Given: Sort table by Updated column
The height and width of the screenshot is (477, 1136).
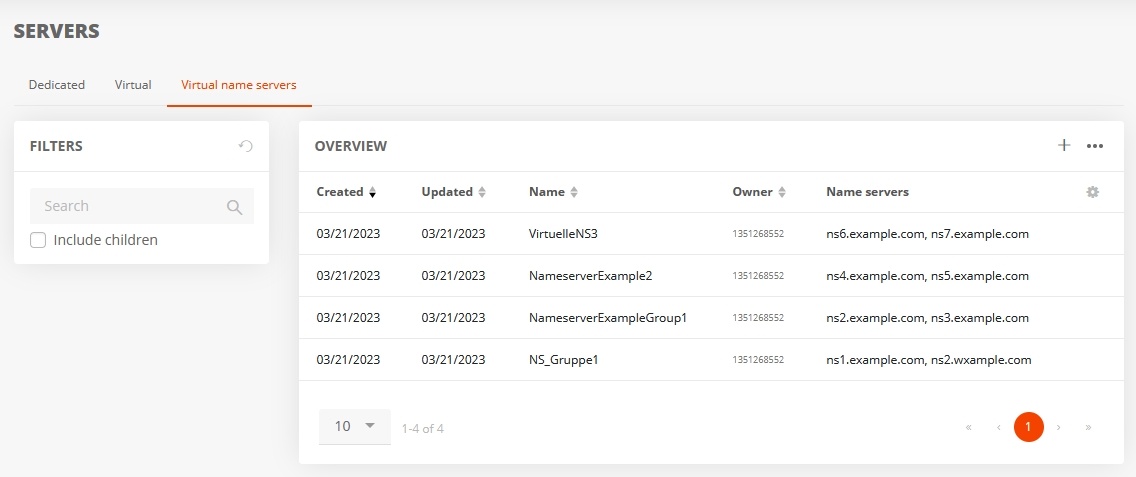Looking at the screenshot, I should 454,192.
